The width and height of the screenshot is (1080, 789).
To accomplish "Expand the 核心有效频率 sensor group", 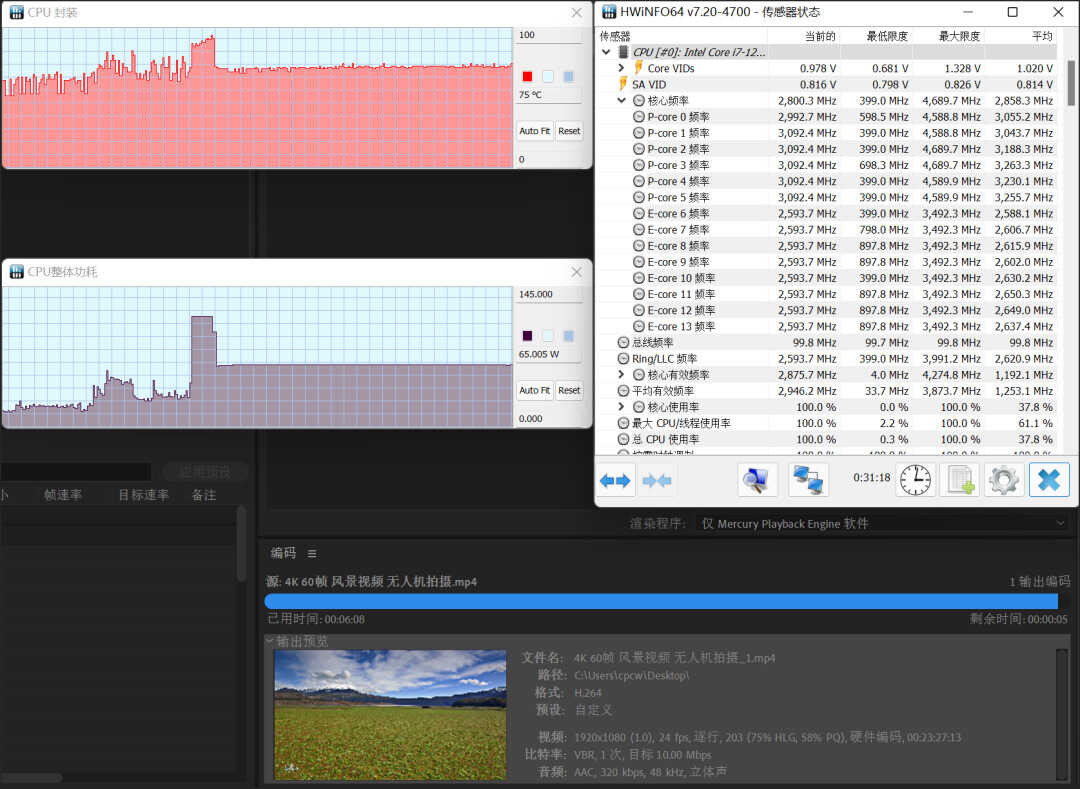I will click(x=621, y=375).
